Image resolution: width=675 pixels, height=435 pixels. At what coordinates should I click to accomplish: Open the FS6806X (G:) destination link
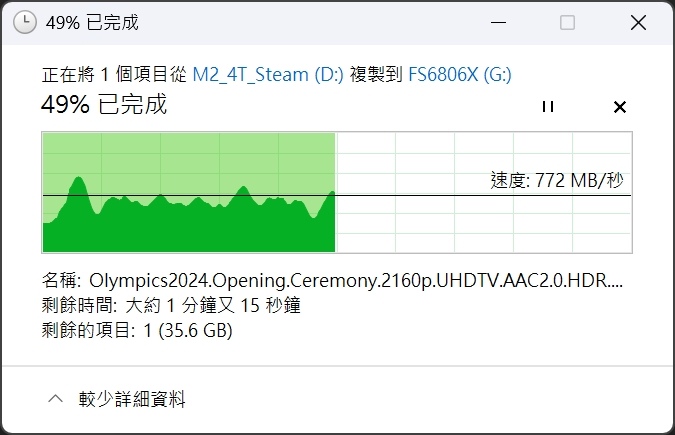click(x=459, y=75)
